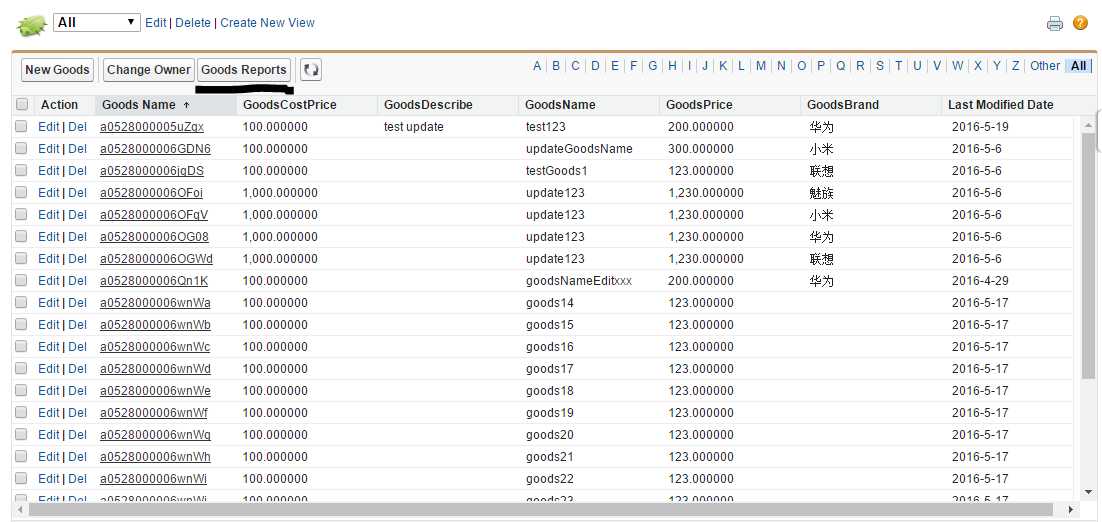Click the 魅族 brand cell

pos(821,193)
